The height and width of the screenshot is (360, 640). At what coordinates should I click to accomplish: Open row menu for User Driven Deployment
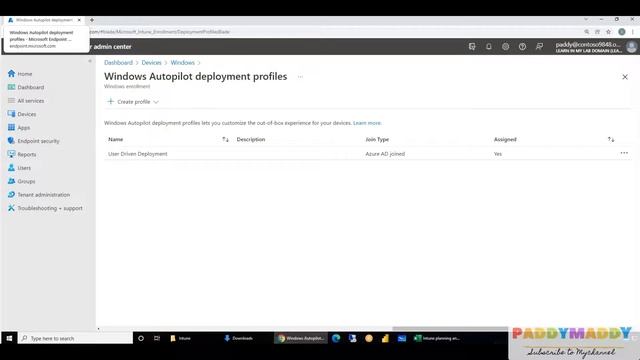pyautogui.click(x=624, y=153)
